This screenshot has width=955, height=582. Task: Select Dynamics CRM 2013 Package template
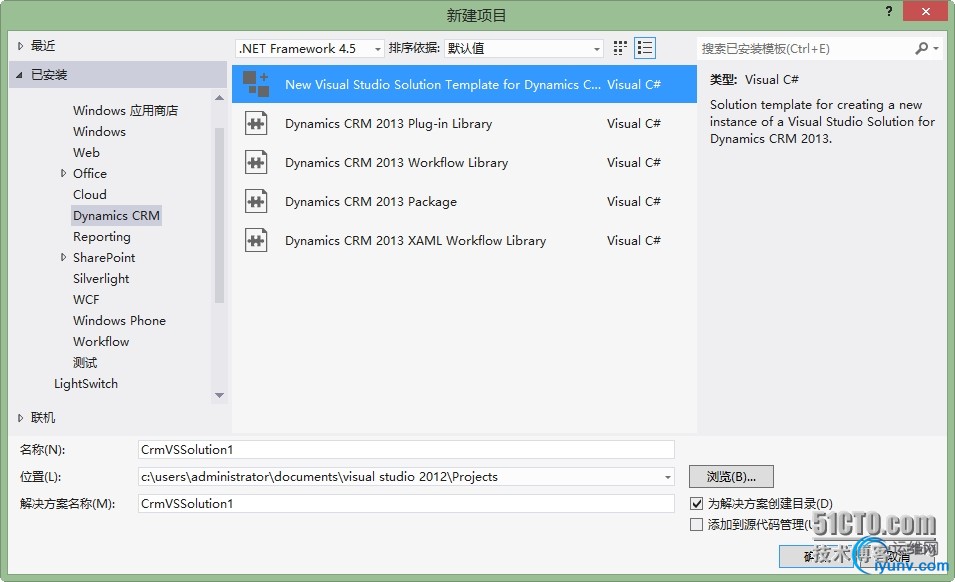464,201
